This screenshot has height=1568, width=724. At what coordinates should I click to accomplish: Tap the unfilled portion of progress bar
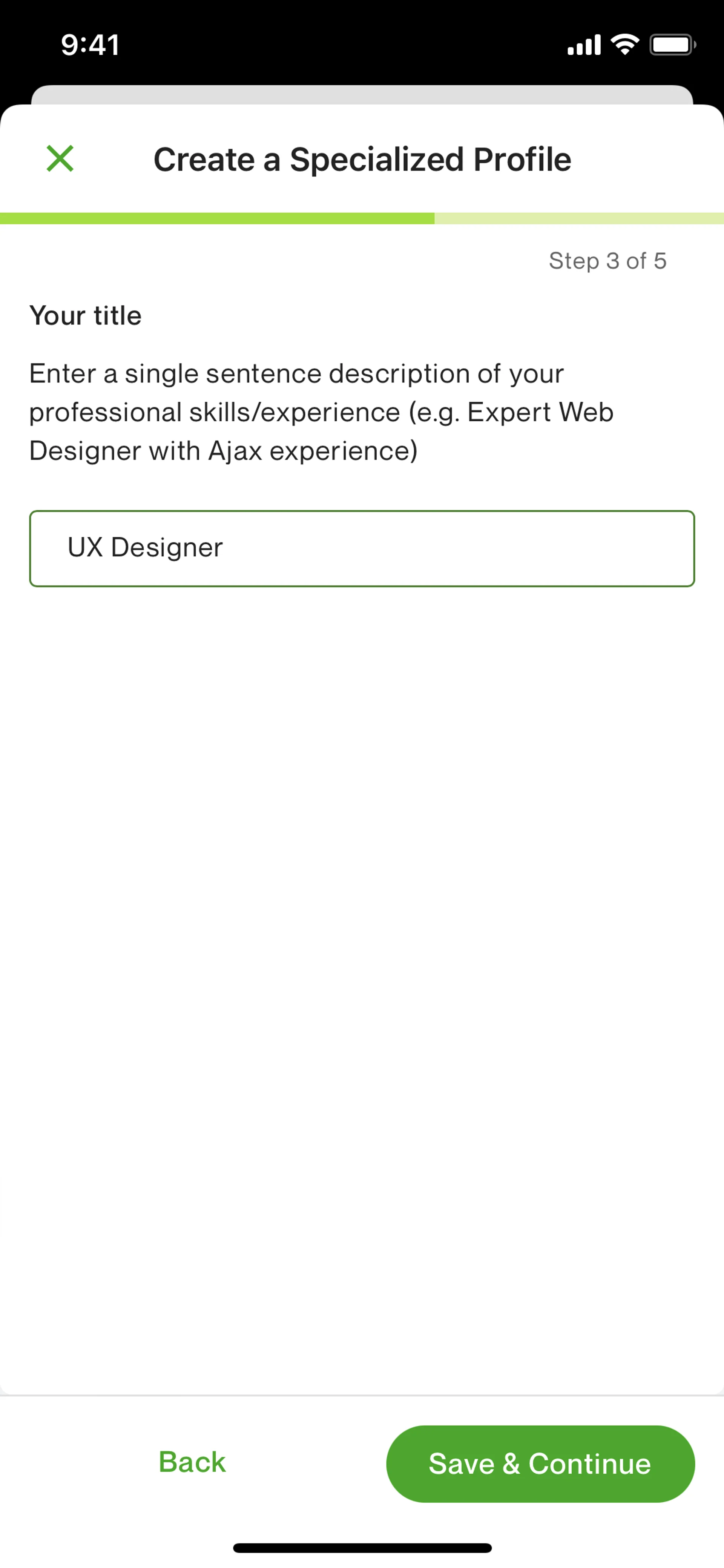click(579, 218)
